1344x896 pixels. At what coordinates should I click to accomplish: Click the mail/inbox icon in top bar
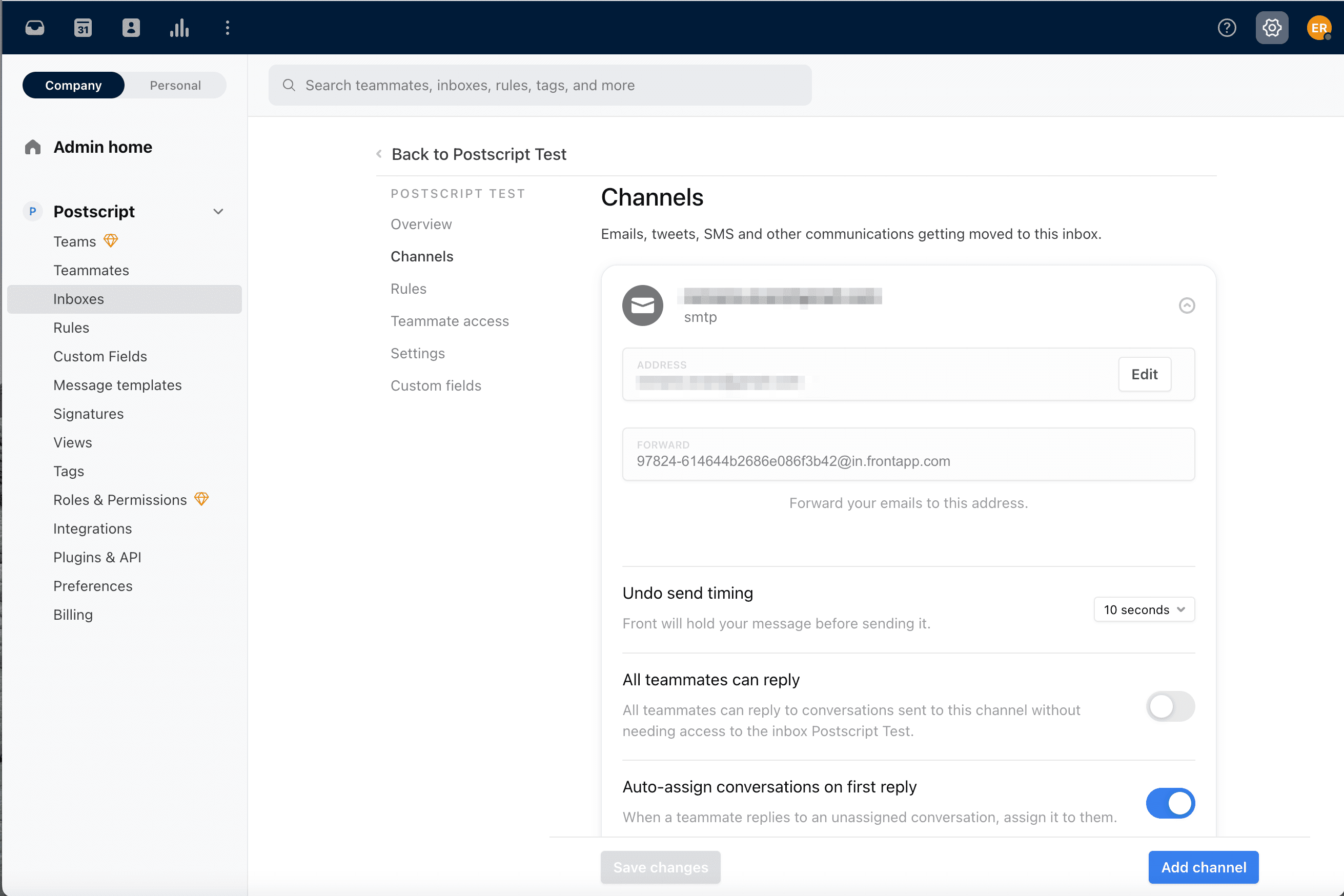[x=35, y=27]
